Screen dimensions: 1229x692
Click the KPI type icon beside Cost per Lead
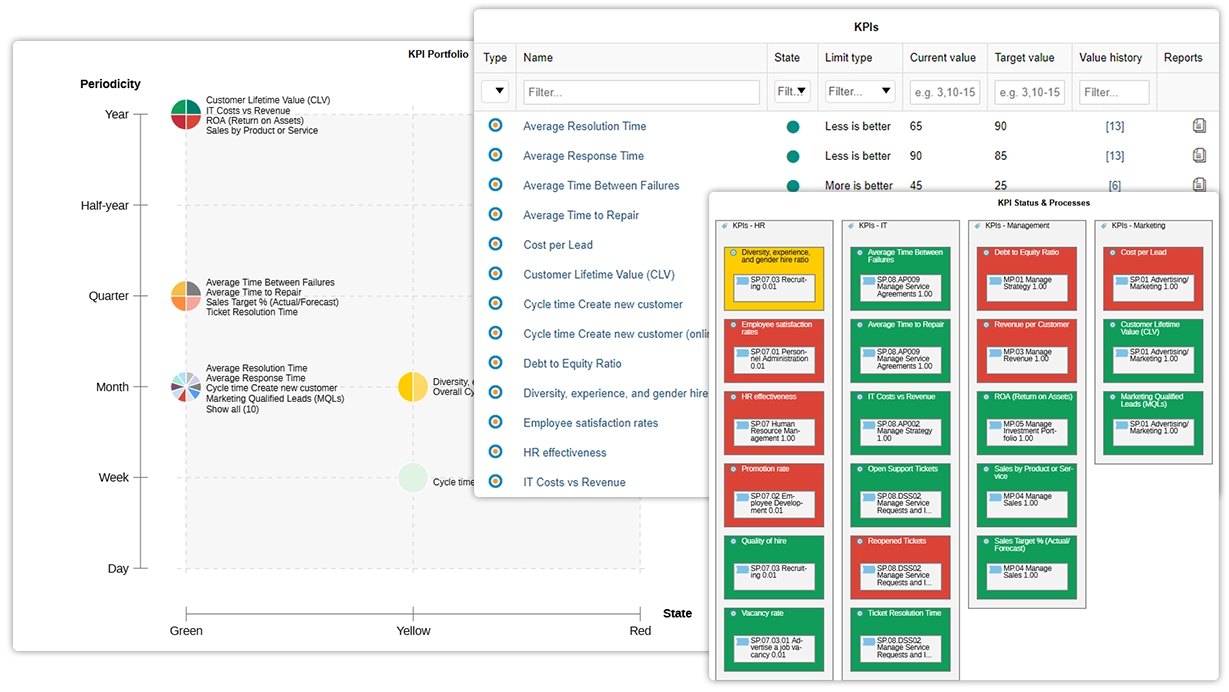(x=494, y=244)
